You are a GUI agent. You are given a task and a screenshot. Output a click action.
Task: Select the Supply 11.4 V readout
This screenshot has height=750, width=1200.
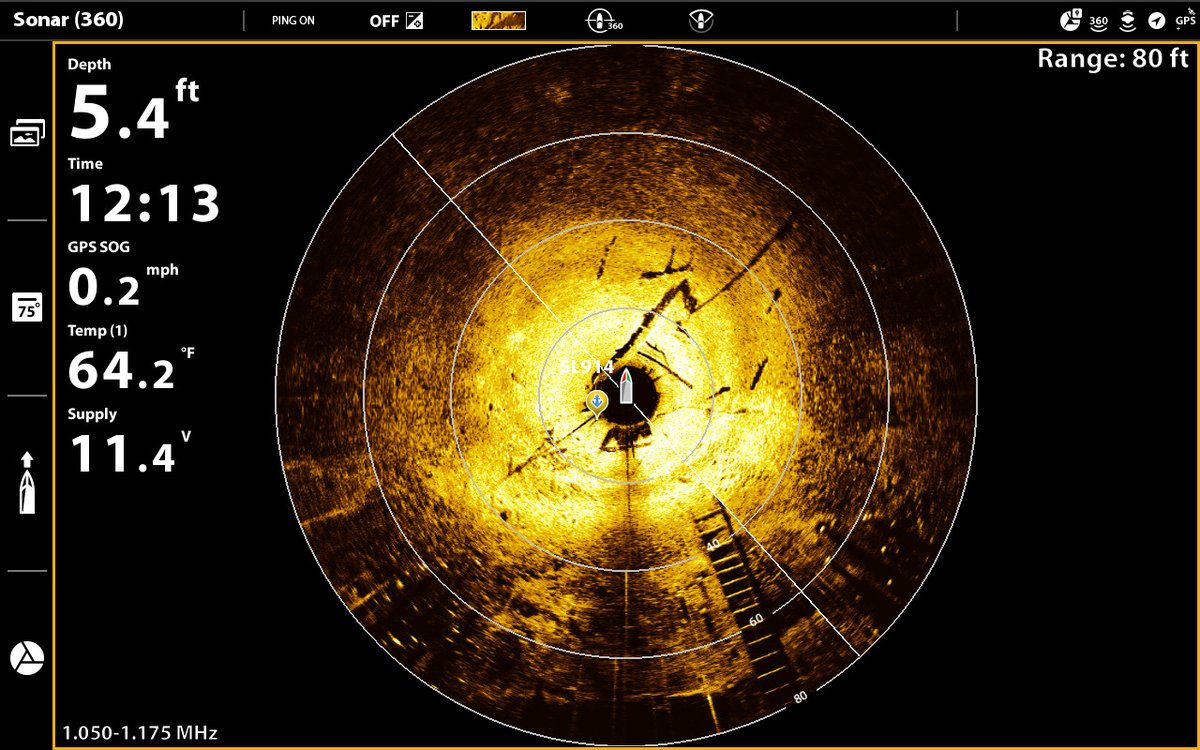pyautogui.click(x=129, y=440)
